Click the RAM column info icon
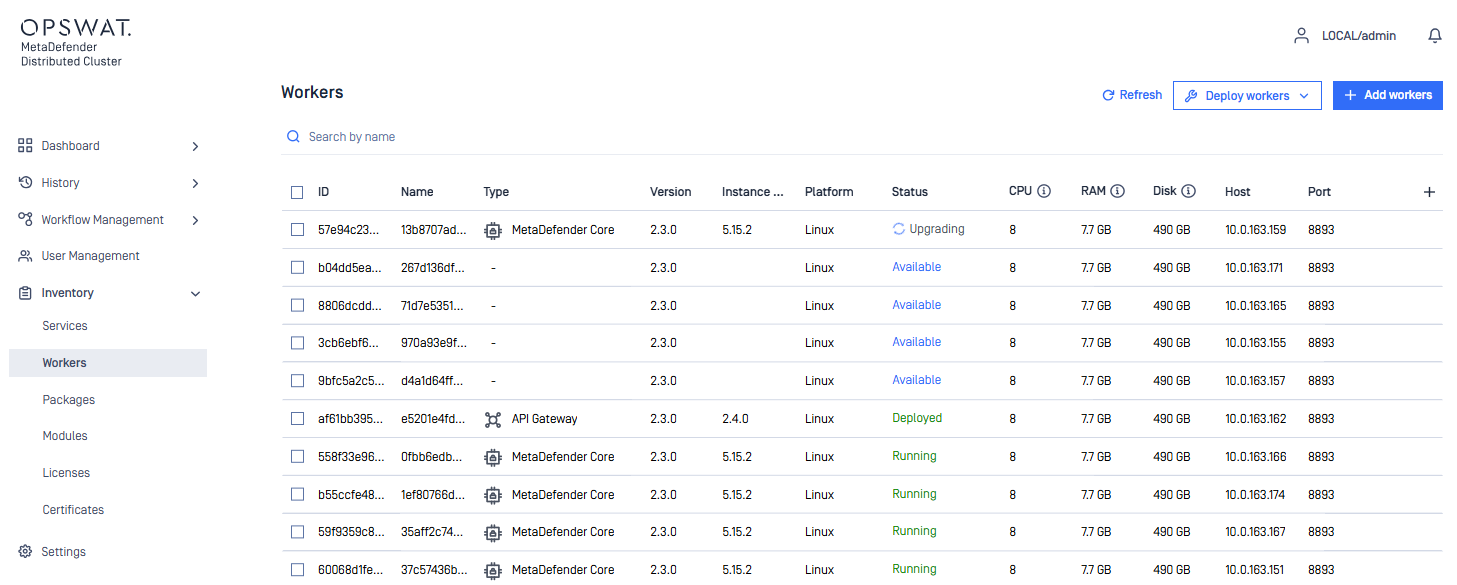This screenshot has height=585, width=1457. point(1118,191)
